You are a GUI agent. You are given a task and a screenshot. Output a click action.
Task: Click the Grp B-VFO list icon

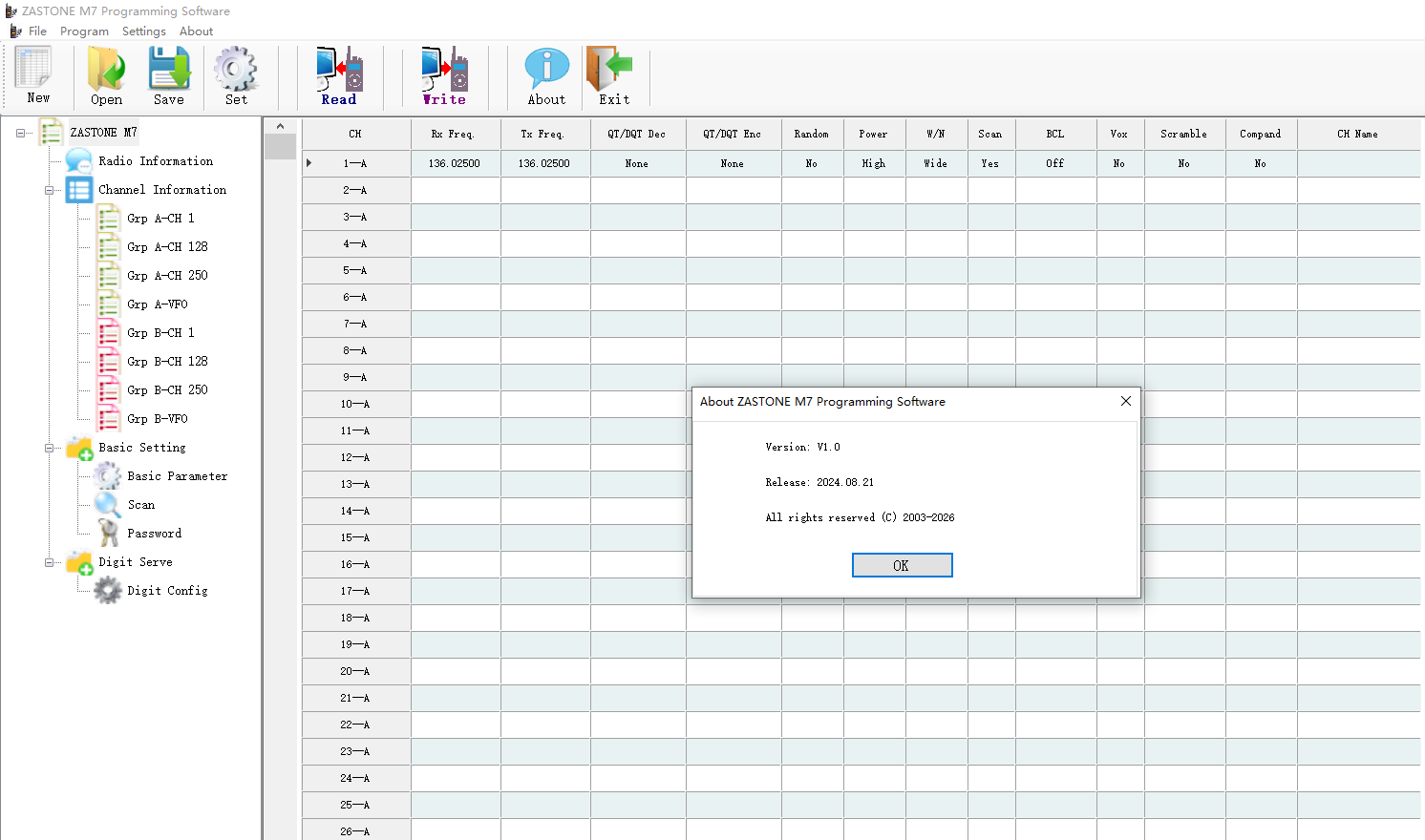coord(108,419)
